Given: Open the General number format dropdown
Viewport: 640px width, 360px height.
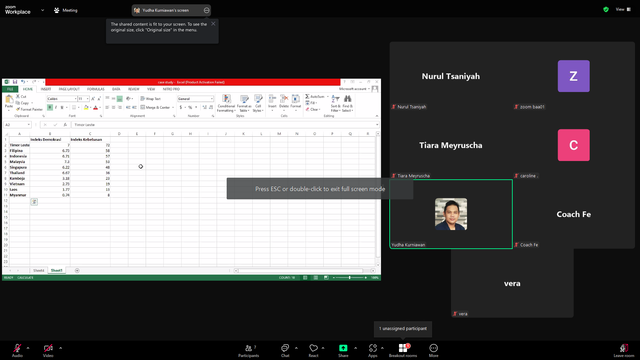Looking at the screenshot, I should coord(211,99).
